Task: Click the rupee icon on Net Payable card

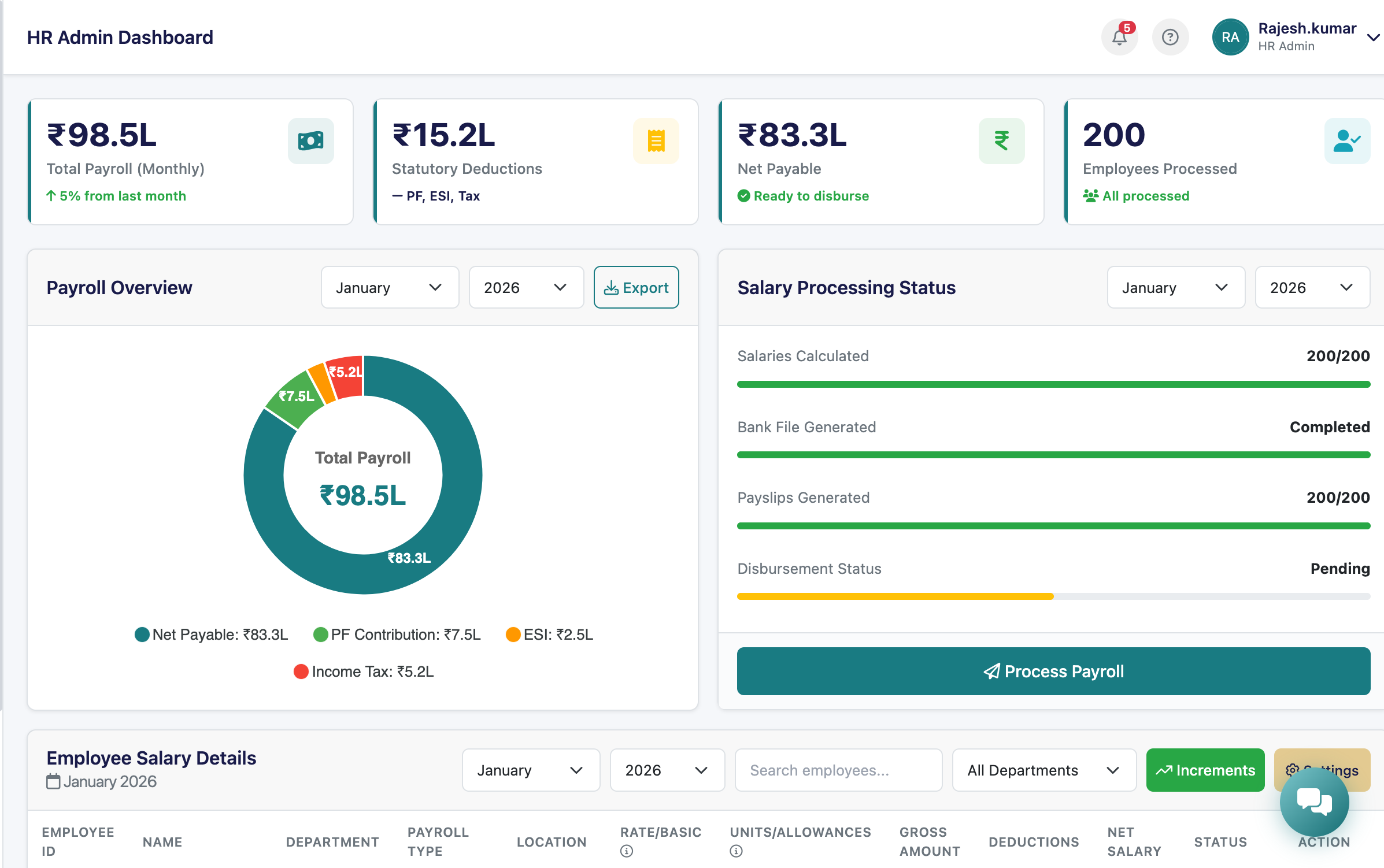Action: [1001, 140]
